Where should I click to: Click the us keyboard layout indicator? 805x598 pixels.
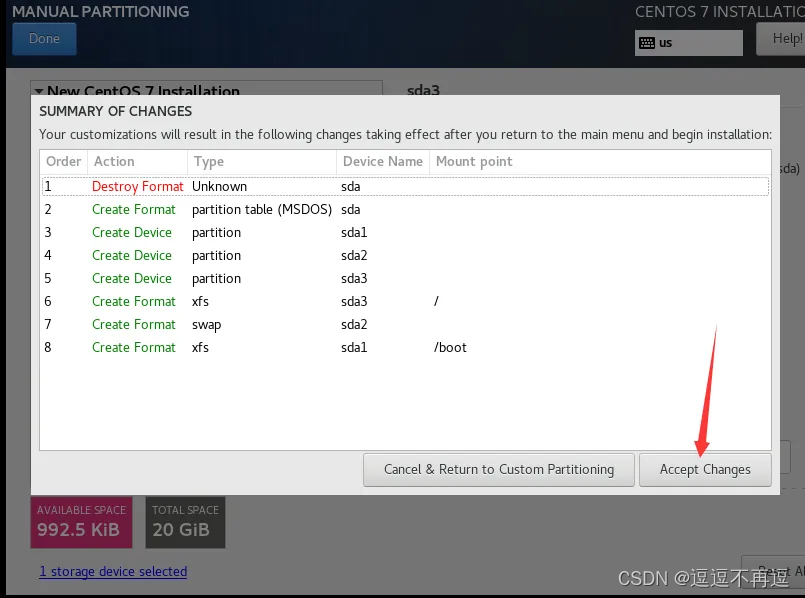click(x=688, y=43)
